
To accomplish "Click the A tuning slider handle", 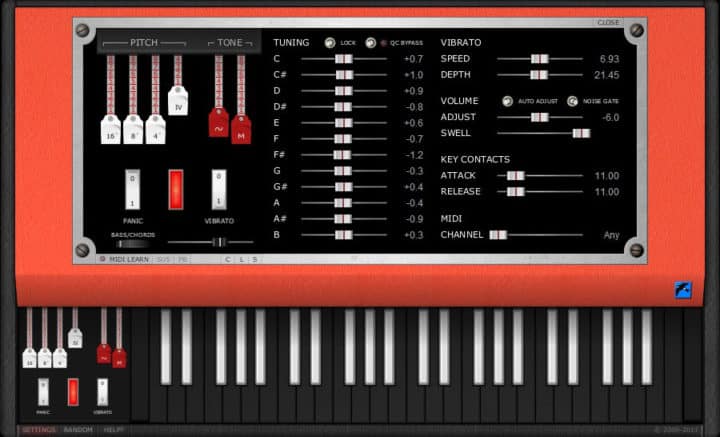I will (343, 203).
